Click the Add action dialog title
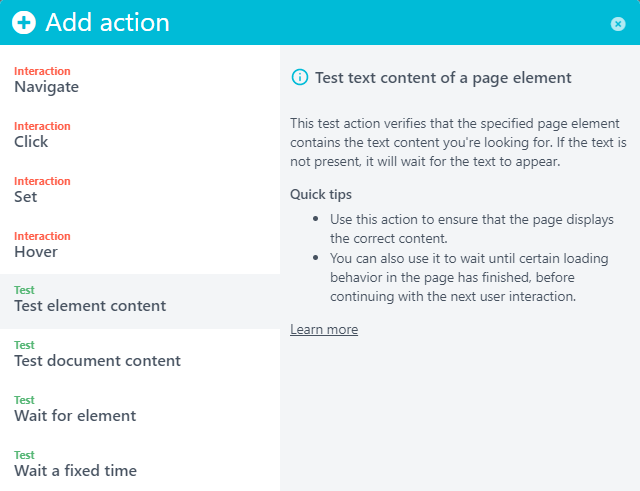Screen dimensions: 640x491 [107, 23]
